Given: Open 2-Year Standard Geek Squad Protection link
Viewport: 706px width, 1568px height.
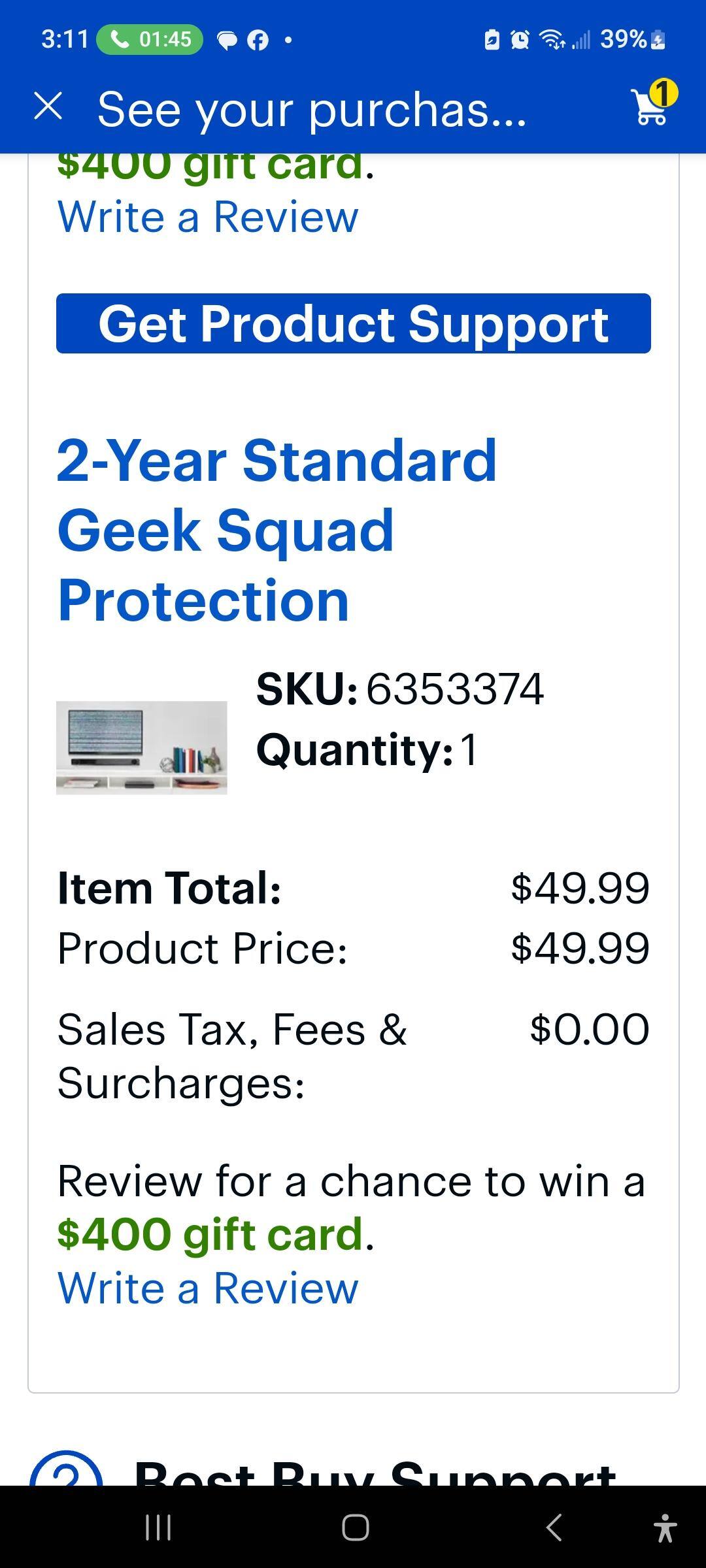Looking at the screenshot, I should click(x=277, y=530).
